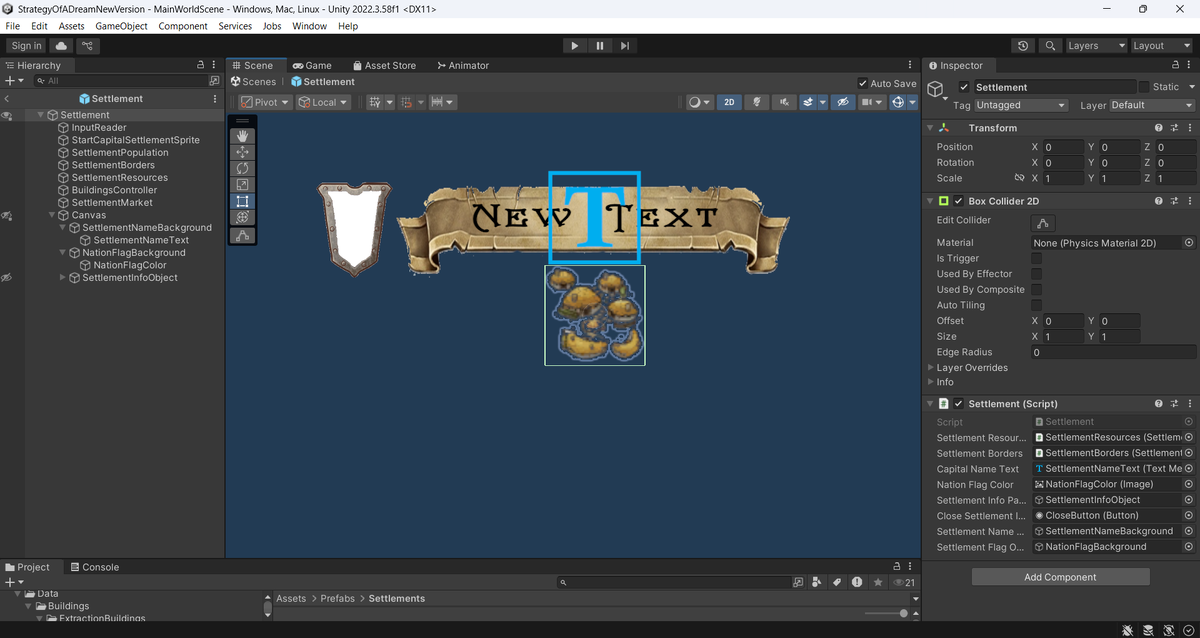Open the global search magnifier
The width and height of the screenshot is (1200, 638).
click(x=1049, y=46)
